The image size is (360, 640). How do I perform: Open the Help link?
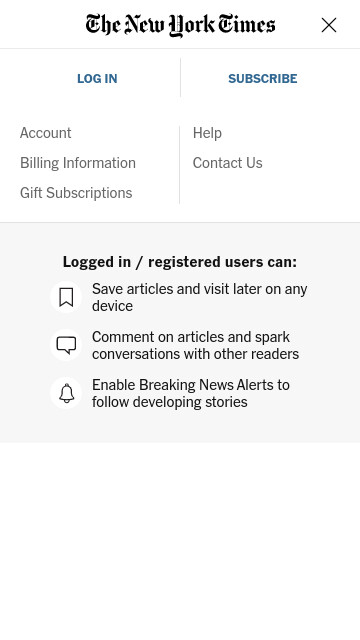coord(207,133)
